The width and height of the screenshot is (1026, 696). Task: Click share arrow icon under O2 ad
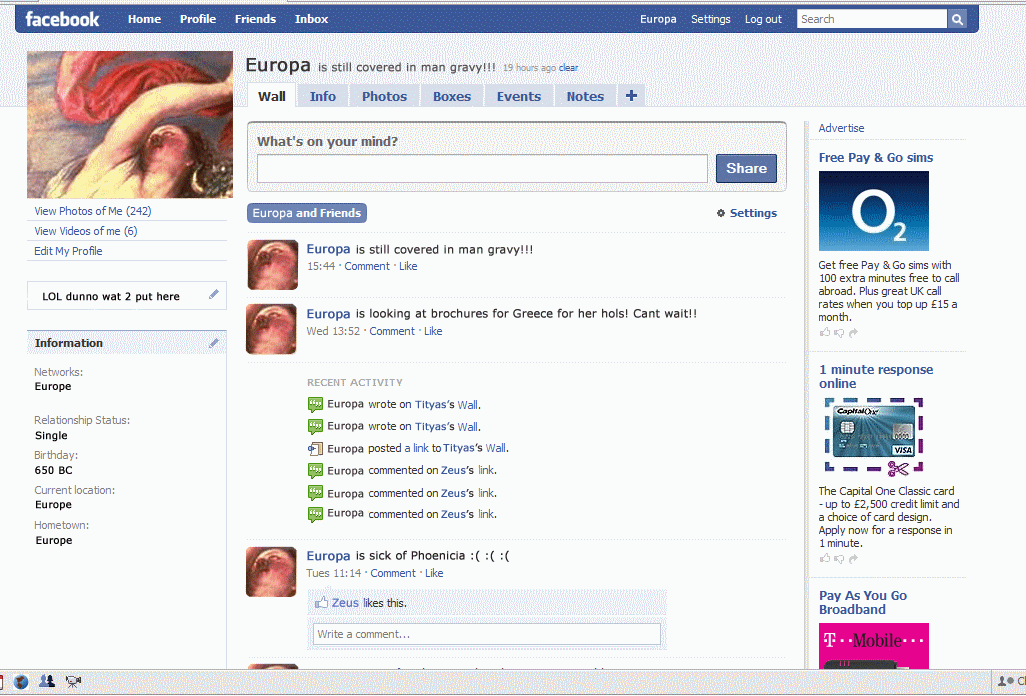(853, 333)
